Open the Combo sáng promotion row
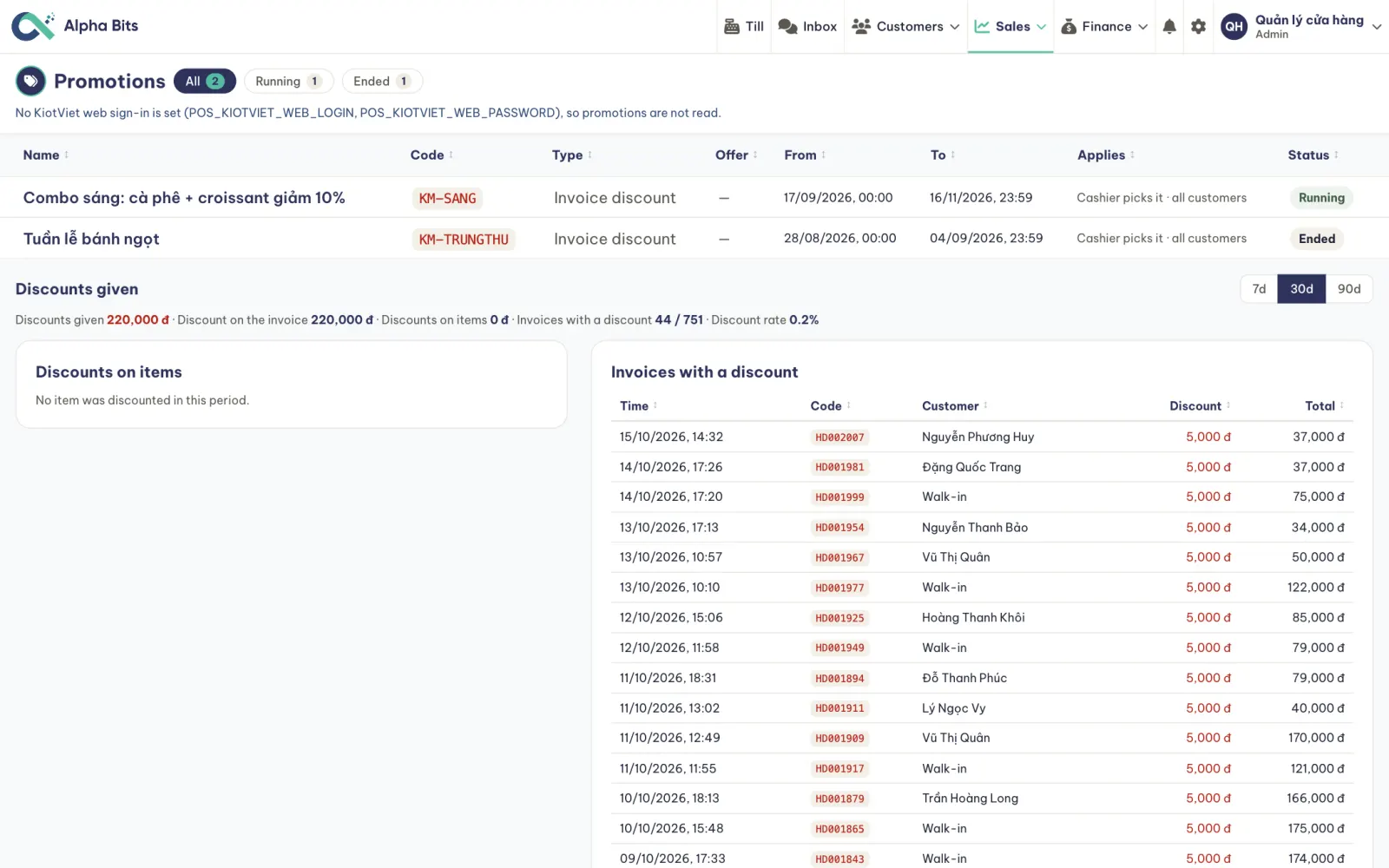Image resolution: width=1389 pixels, height=868 pixels. click(694, 198)
